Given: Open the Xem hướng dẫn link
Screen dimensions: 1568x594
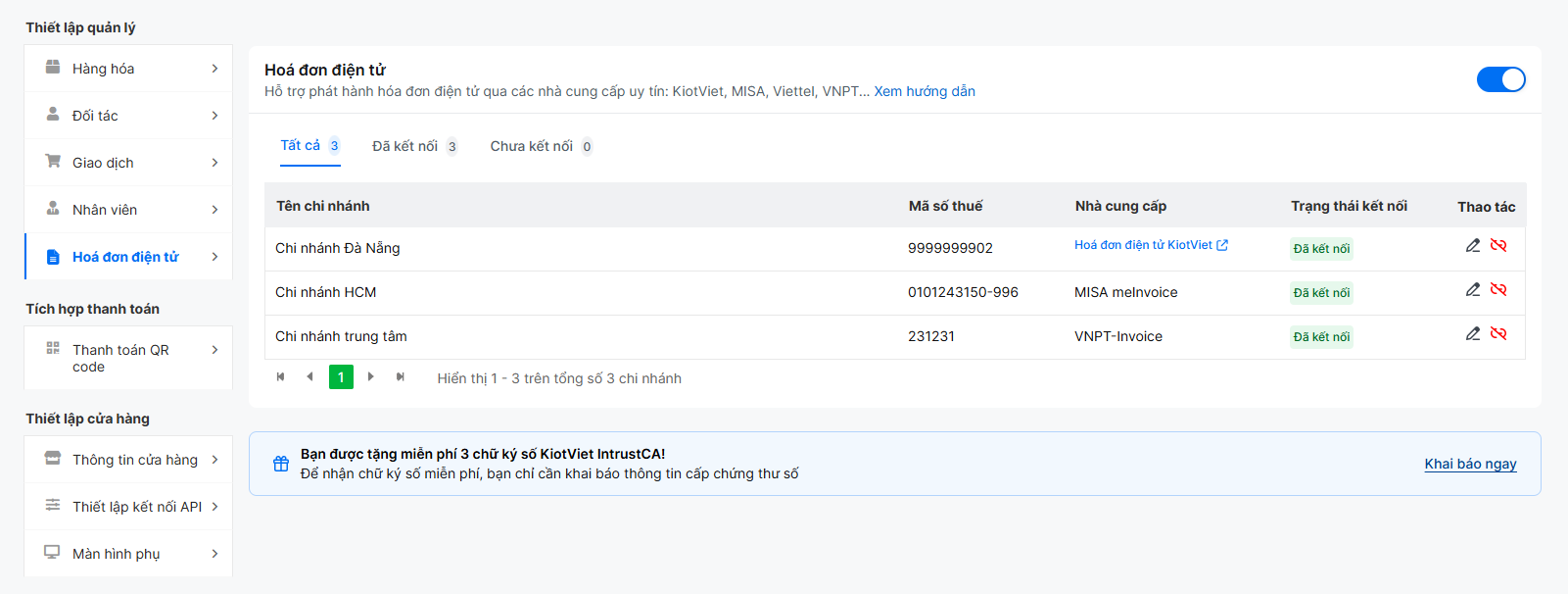Looking at the screenshot, I should (925, 91).
